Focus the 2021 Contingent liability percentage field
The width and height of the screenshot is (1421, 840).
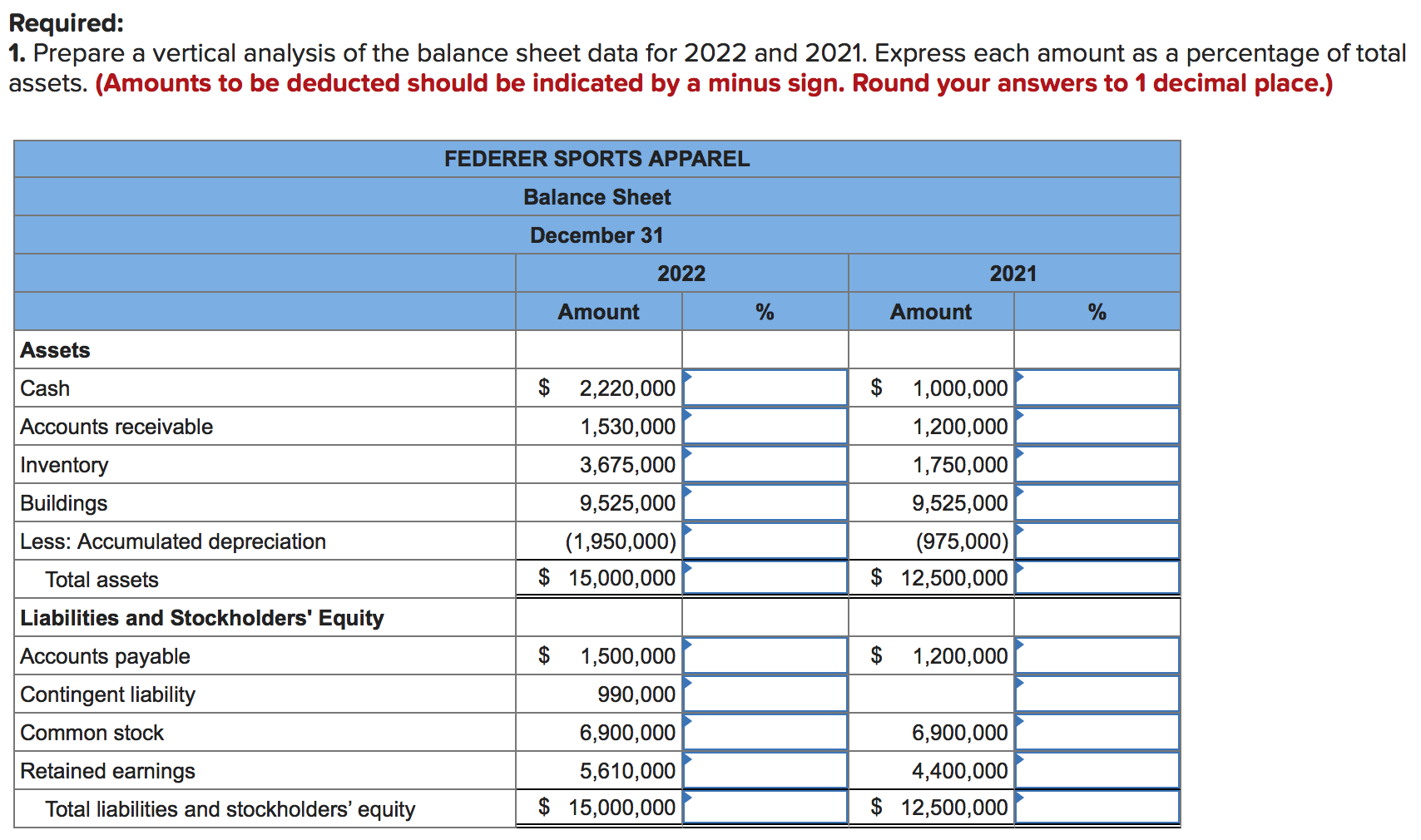tap(1097, 694)
